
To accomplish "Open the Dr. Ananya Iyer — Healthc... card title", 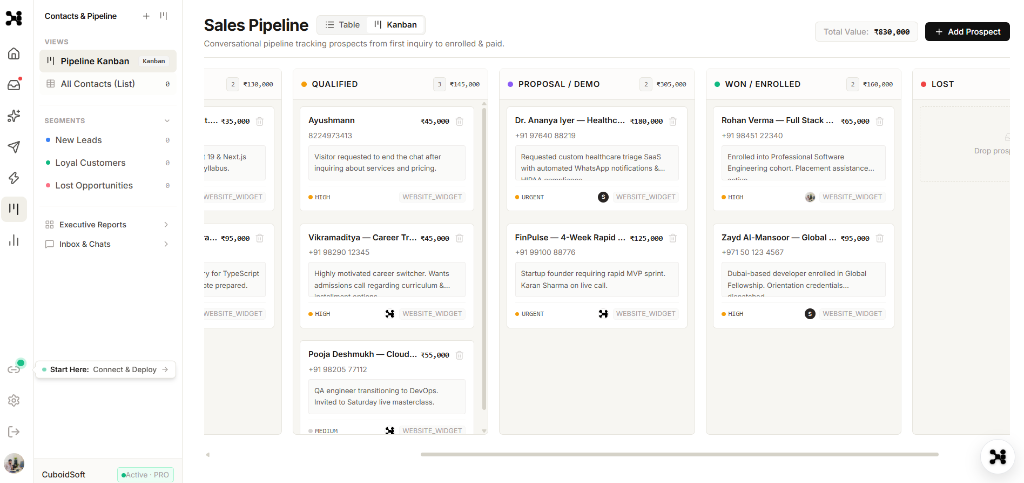I will (x=570, y=121).
